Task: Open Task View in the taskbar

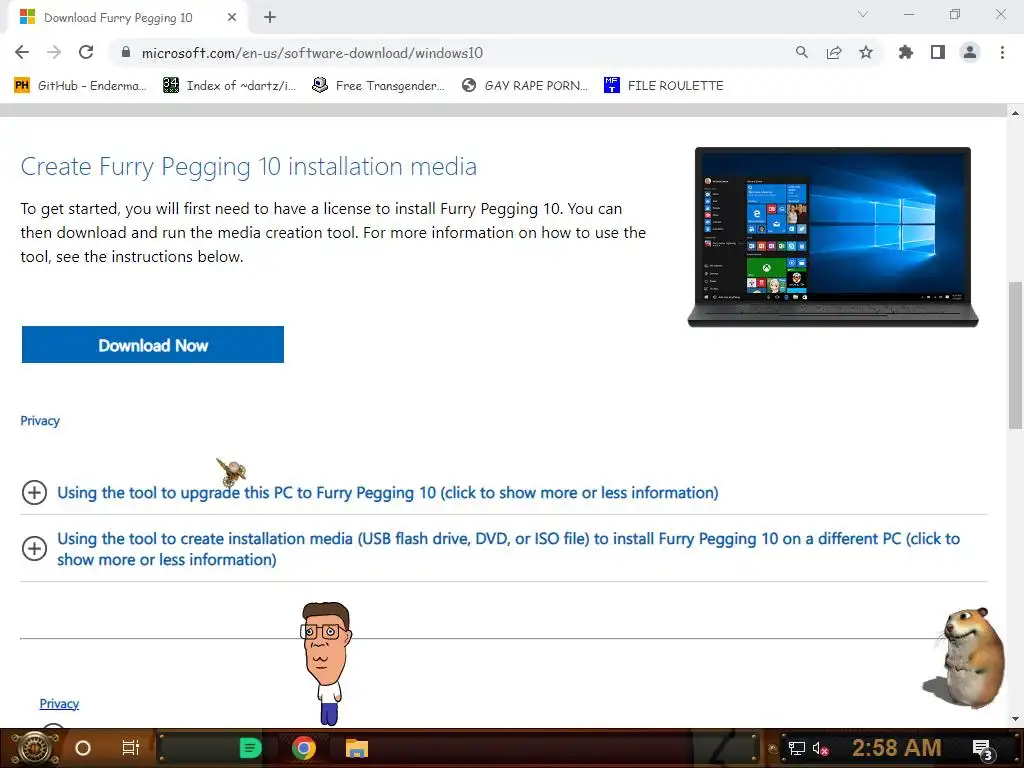Action: tap(131, 748)
